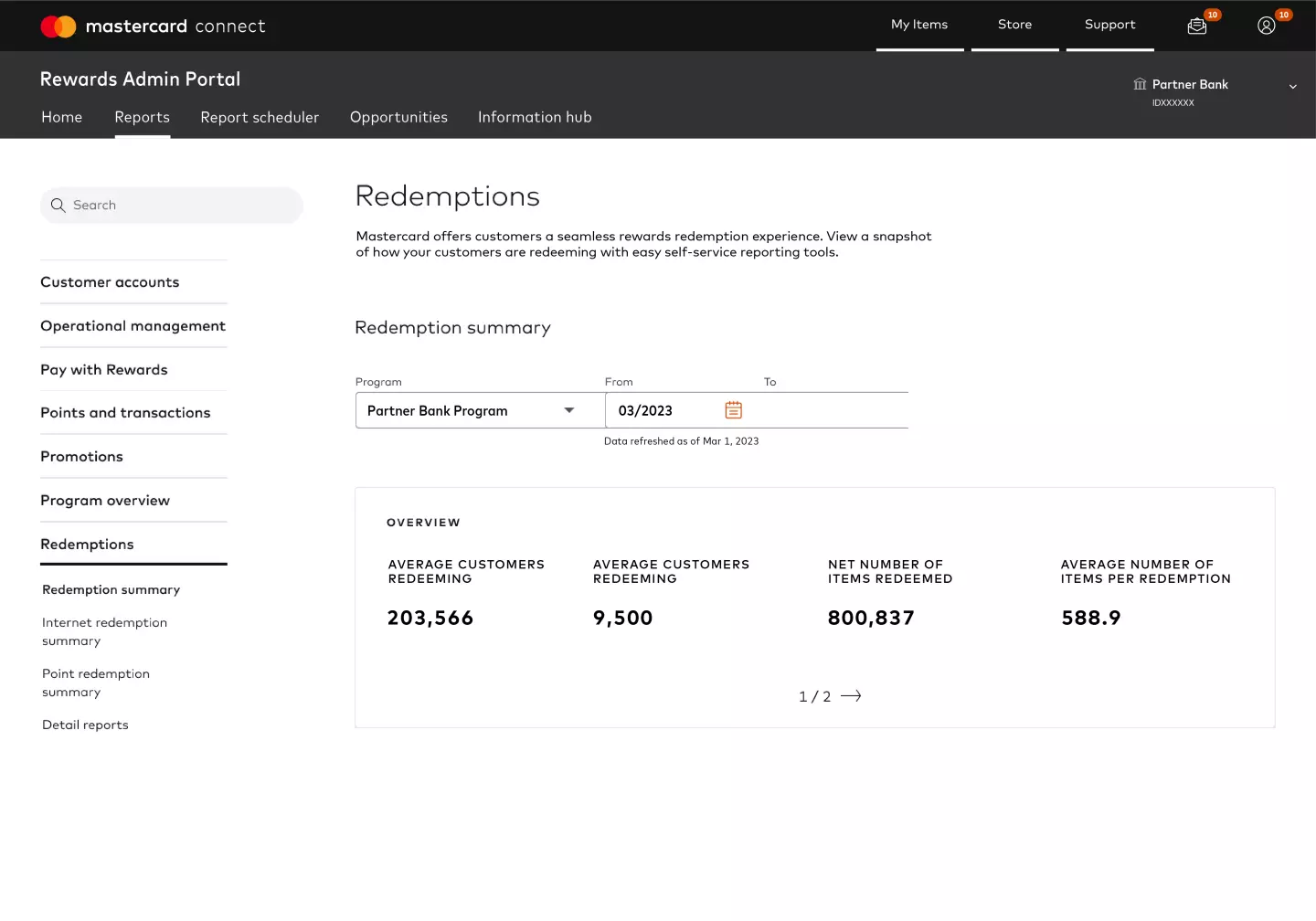The width and height of the screenshot is (1316, 921).
Task: Click the Rewards Admin Portal title
Action: [x=141, y=79]
